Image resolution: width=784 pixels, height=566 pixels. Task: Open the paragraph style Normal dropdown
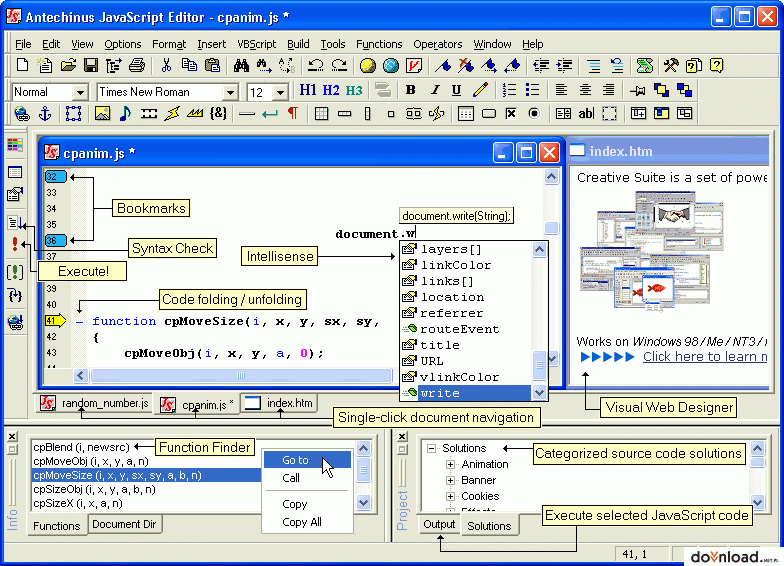[80, 92]
